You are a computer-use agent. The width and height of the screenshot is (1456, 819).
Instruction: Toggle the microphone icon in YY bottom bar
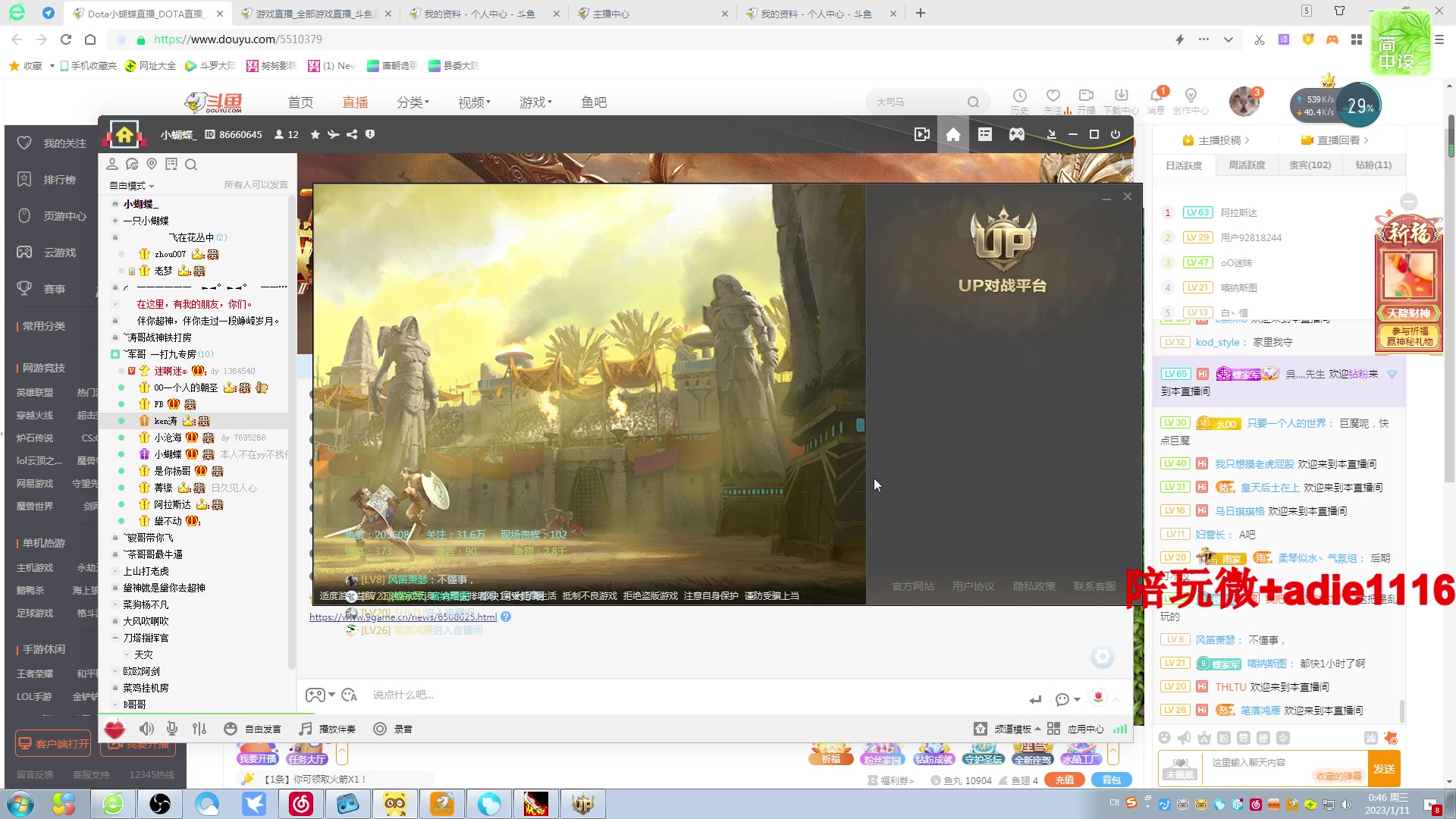(x=172, y=729)
